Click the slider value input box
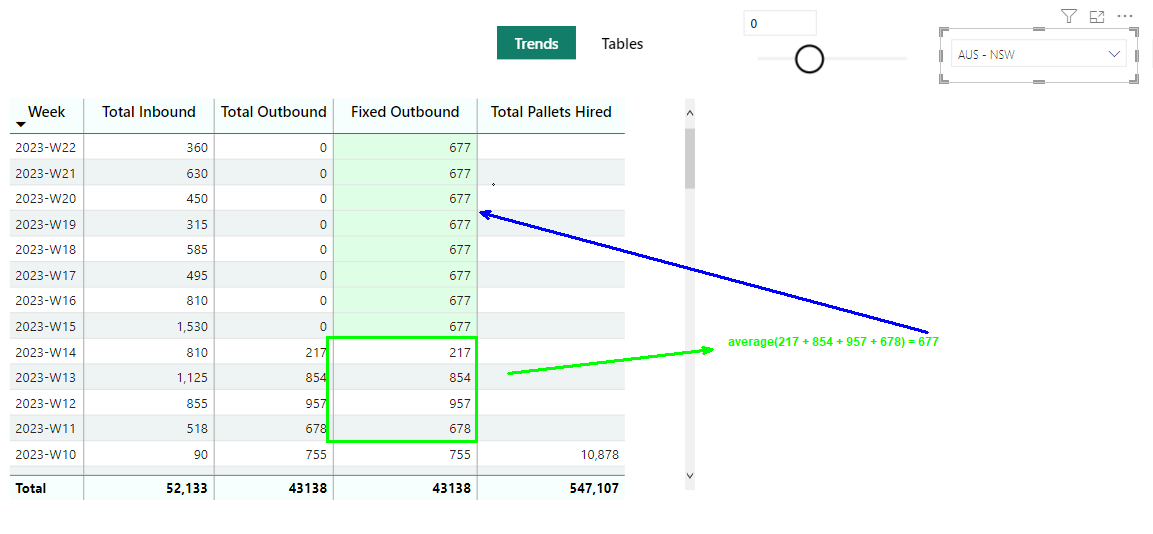 (779, 24)
